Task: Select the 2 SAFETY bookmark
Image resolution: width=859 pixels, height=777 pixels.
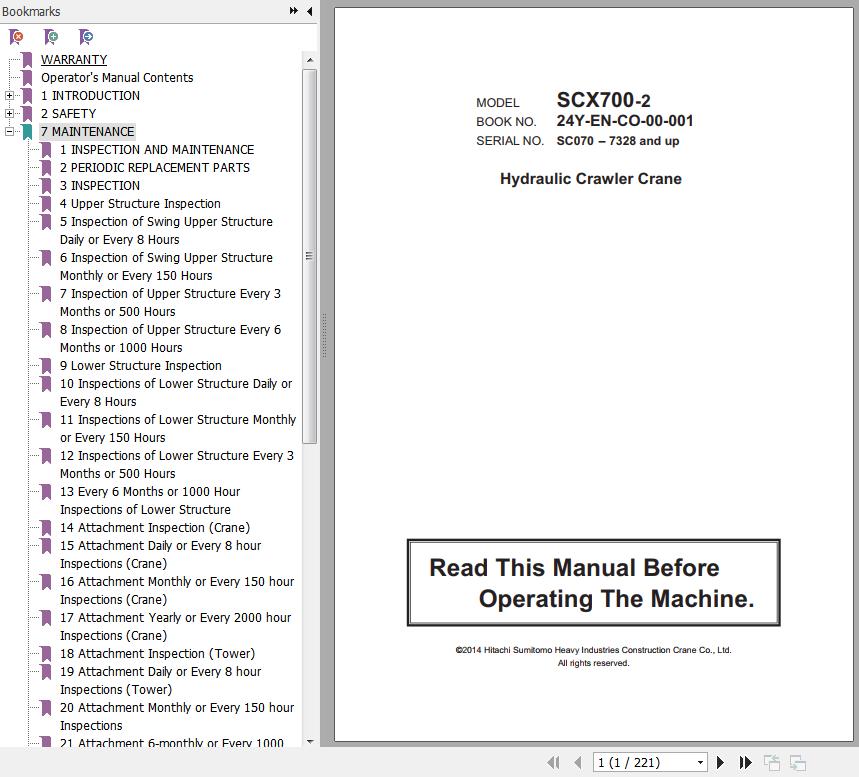Action: click(68, 114)
